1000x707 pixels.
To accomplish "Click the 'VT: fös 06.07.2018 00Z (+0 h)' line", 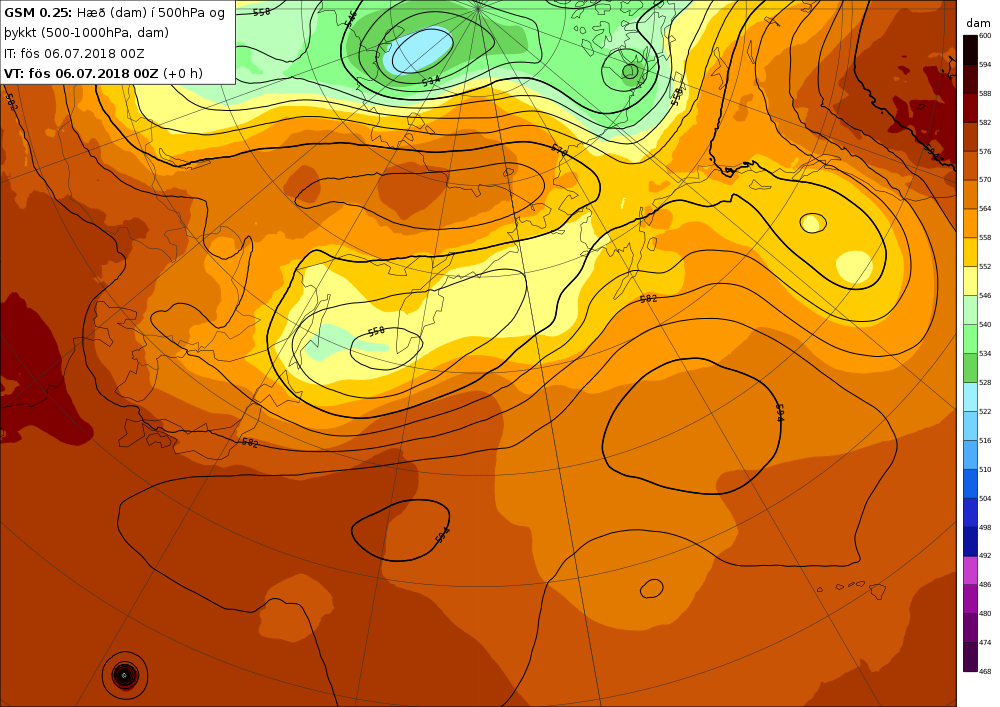I will pyautogui.click(x=103, y=73).
